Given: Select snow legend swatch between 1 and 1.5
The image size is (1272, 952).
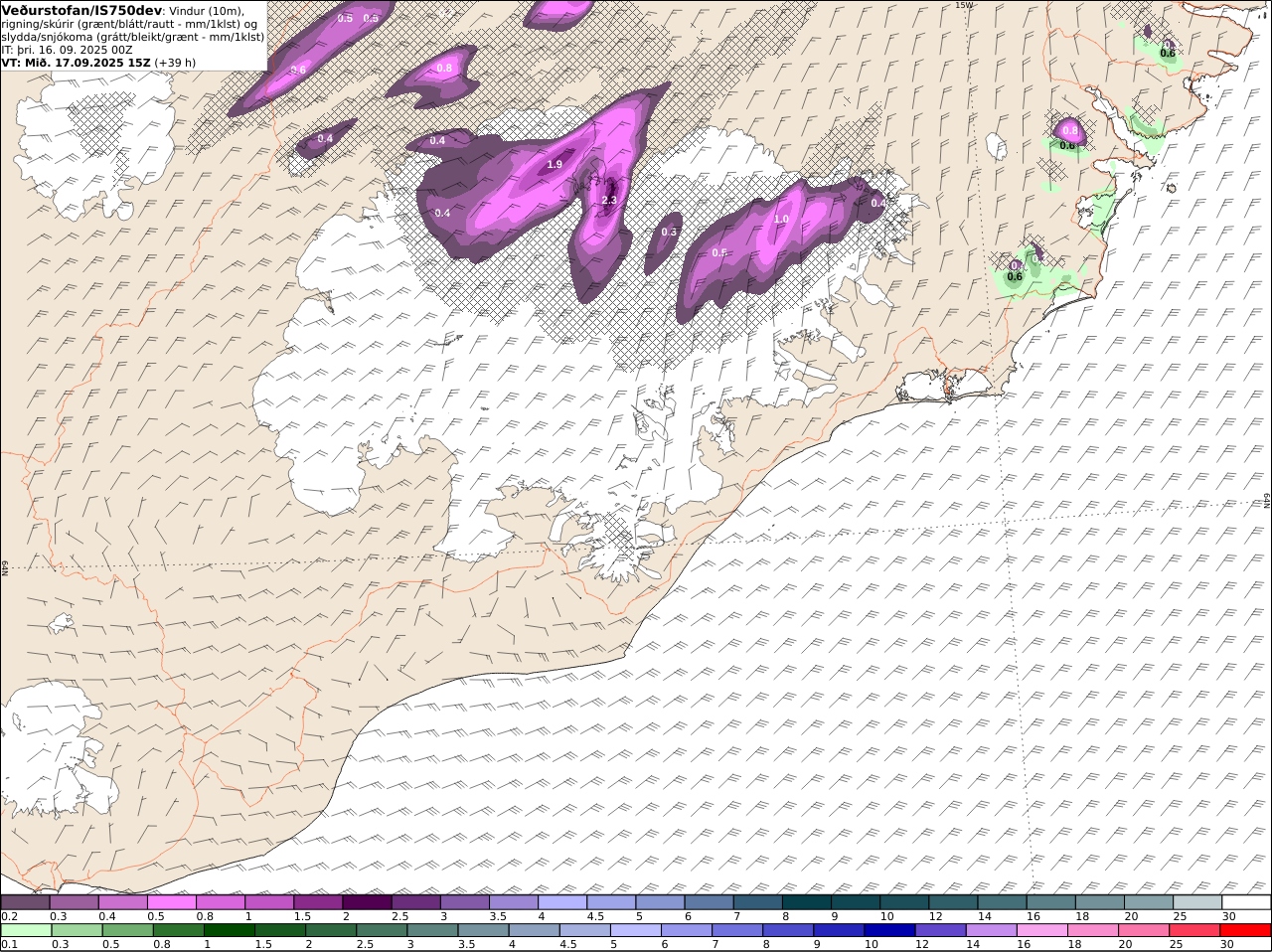Looking at the screenshot, I should (x=269, y=902).
